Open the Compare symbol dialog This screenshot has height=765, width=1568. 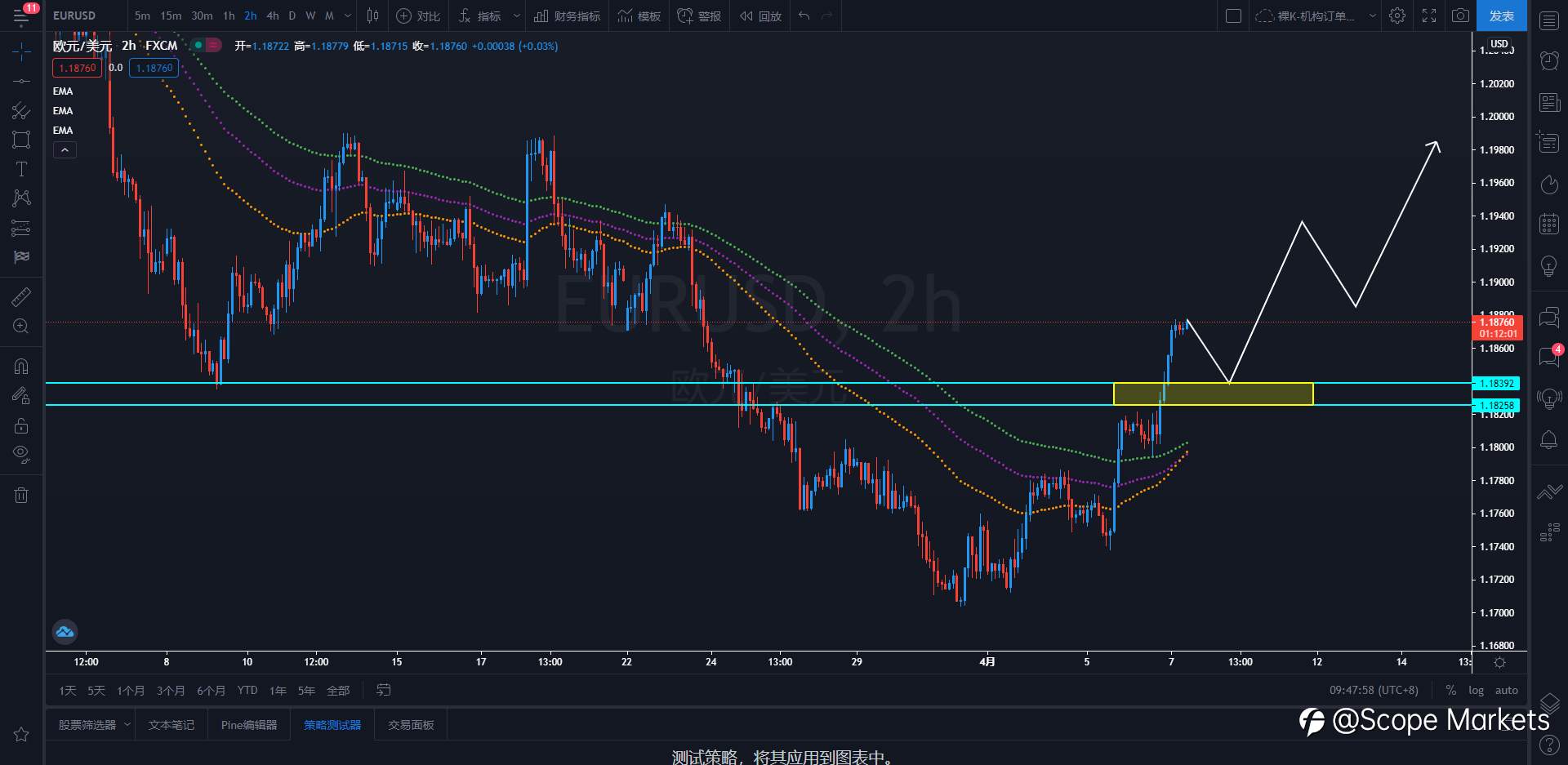click(x=418, y=16)
